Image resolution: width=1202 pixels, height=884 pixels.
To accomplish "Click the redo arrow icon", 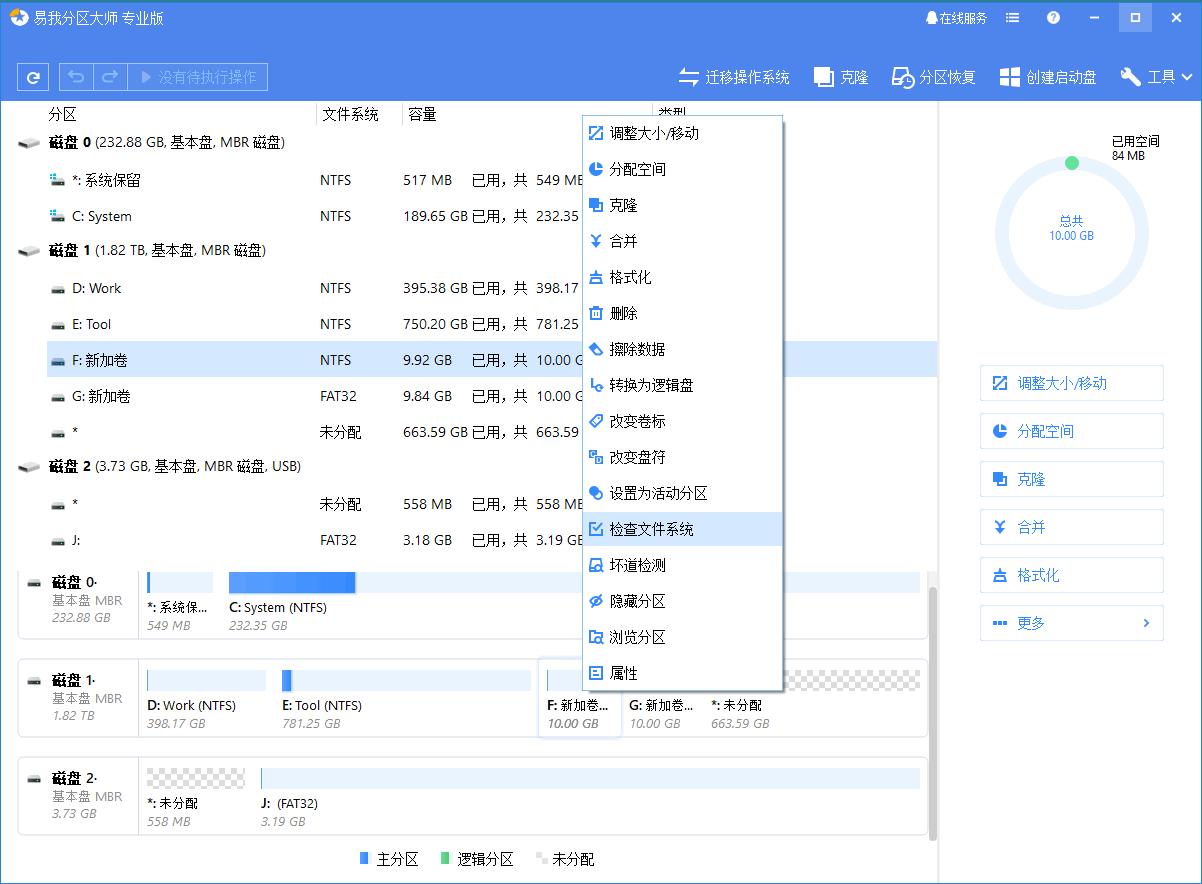I will click(x=108, y=76).
